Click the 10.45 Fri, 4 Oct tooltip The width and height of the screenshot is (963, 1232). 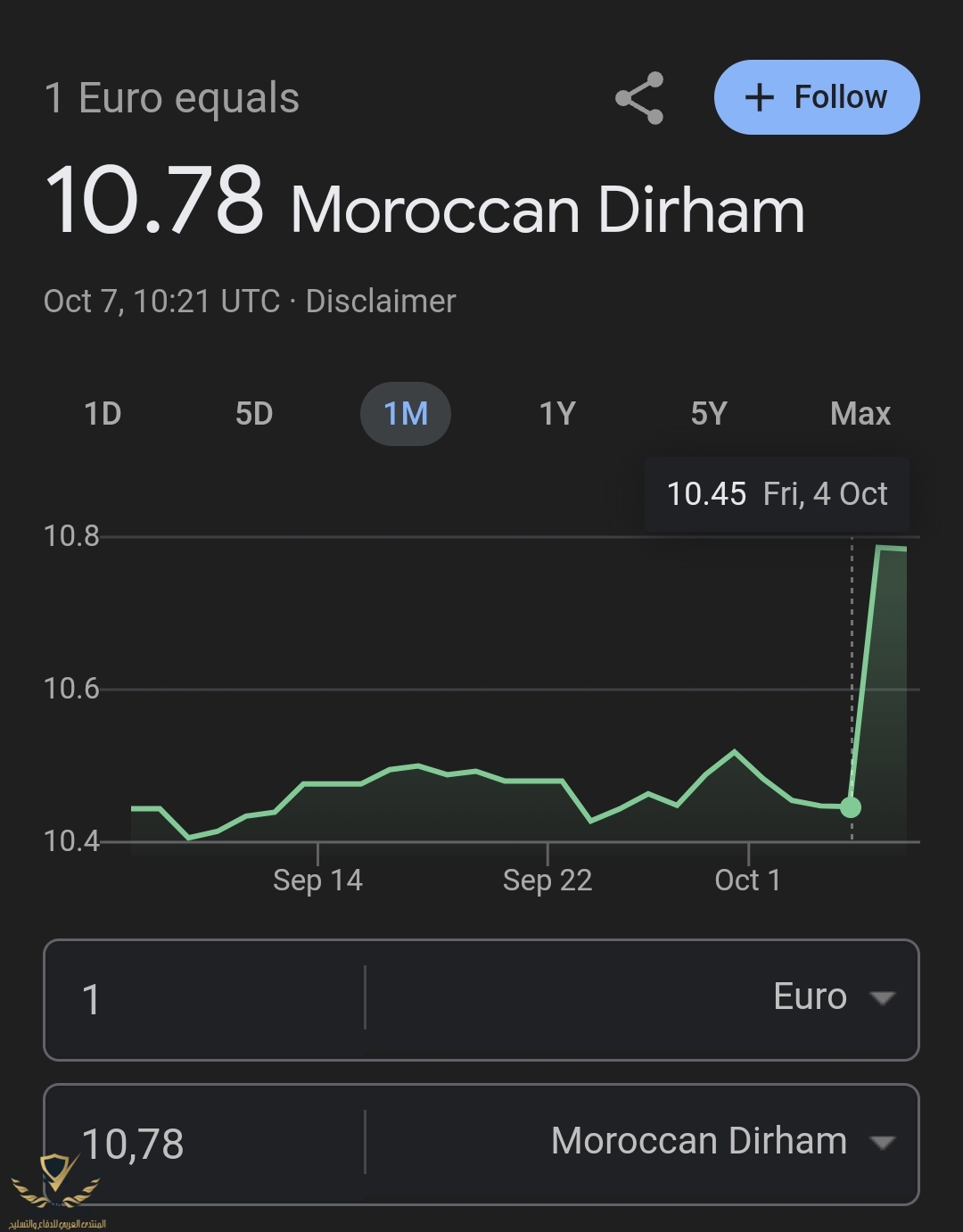(777, 494)
